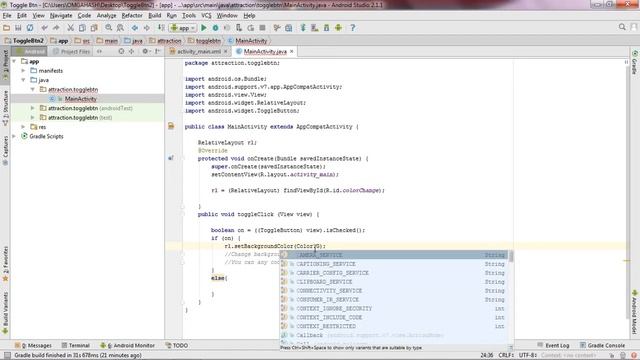Expand the manifests folder node
640x360 pixels.
point(24,71)
